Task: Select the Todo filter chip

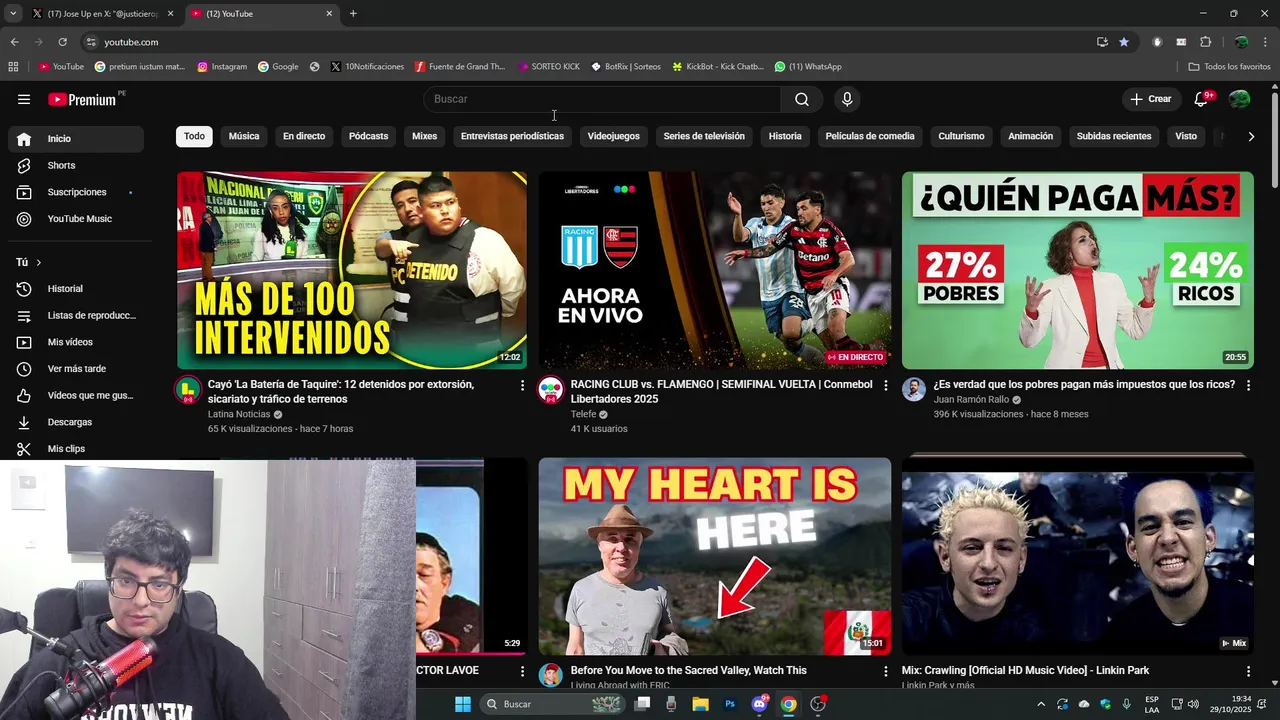Action: [x=194, y=136]
